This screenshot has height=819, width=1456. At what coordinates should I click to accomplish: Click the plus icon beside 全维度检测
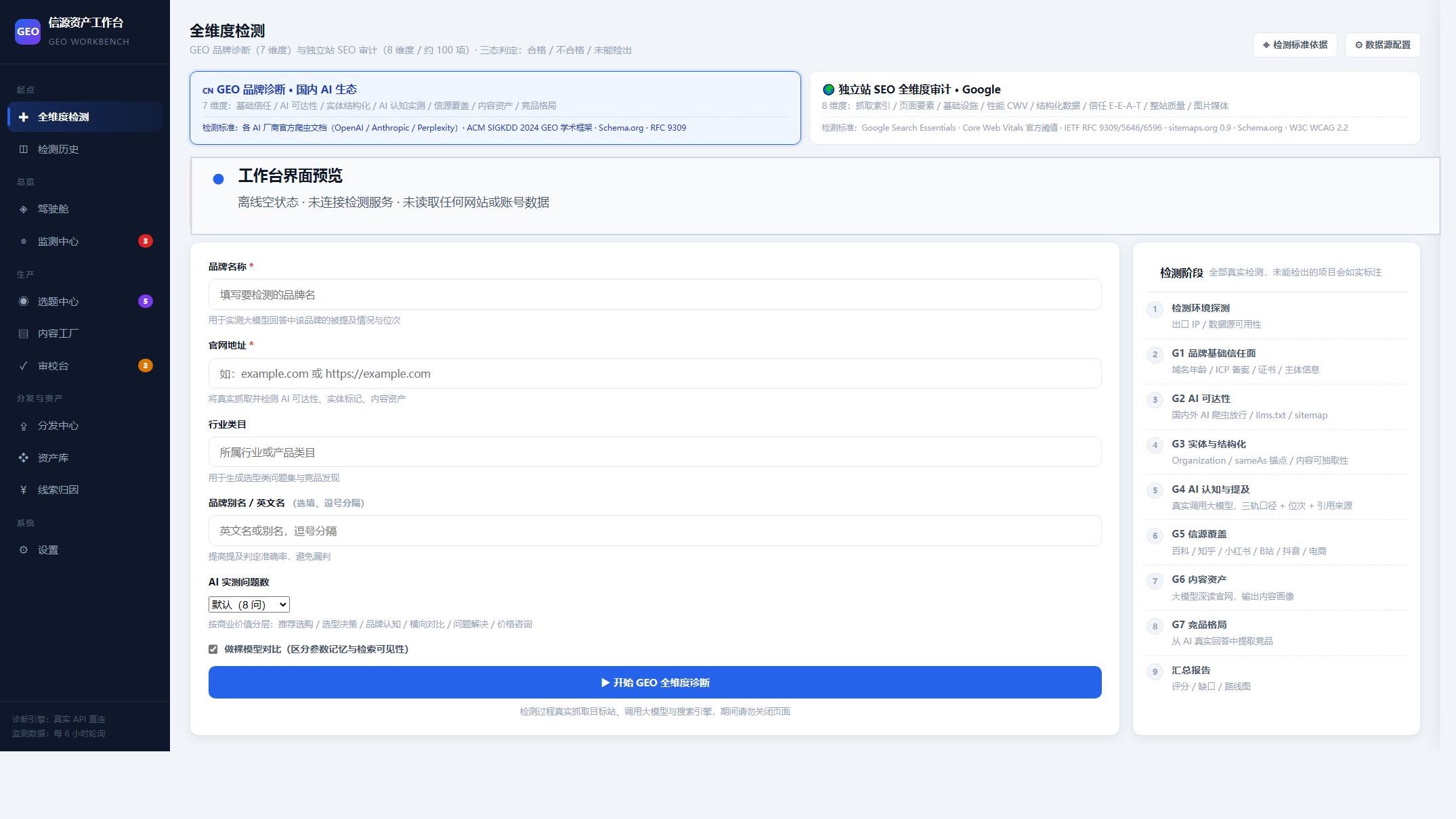24,117
